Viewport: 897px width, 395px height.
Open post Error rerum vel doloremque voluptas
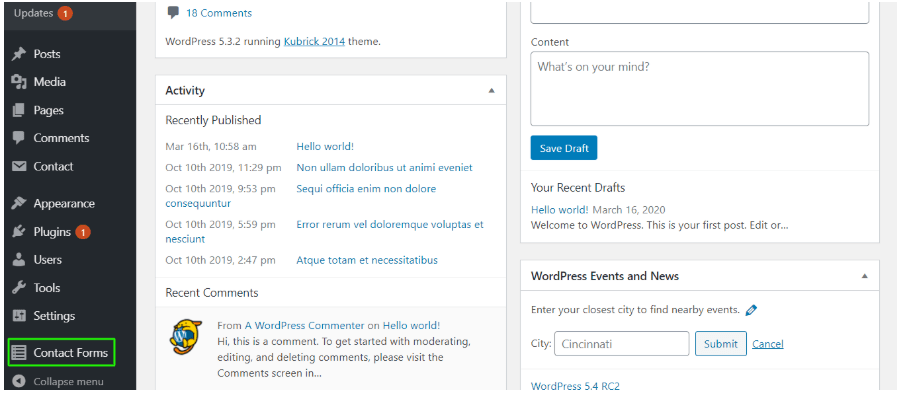point(390,225)
